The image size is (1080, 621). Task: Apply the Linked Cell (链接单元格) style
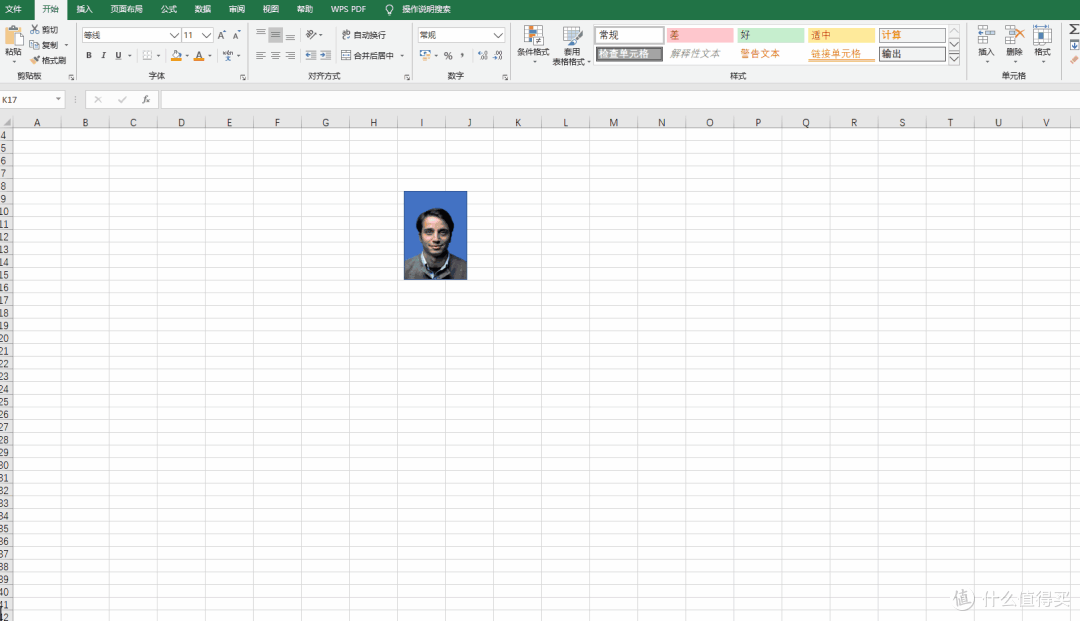point(841,54)
